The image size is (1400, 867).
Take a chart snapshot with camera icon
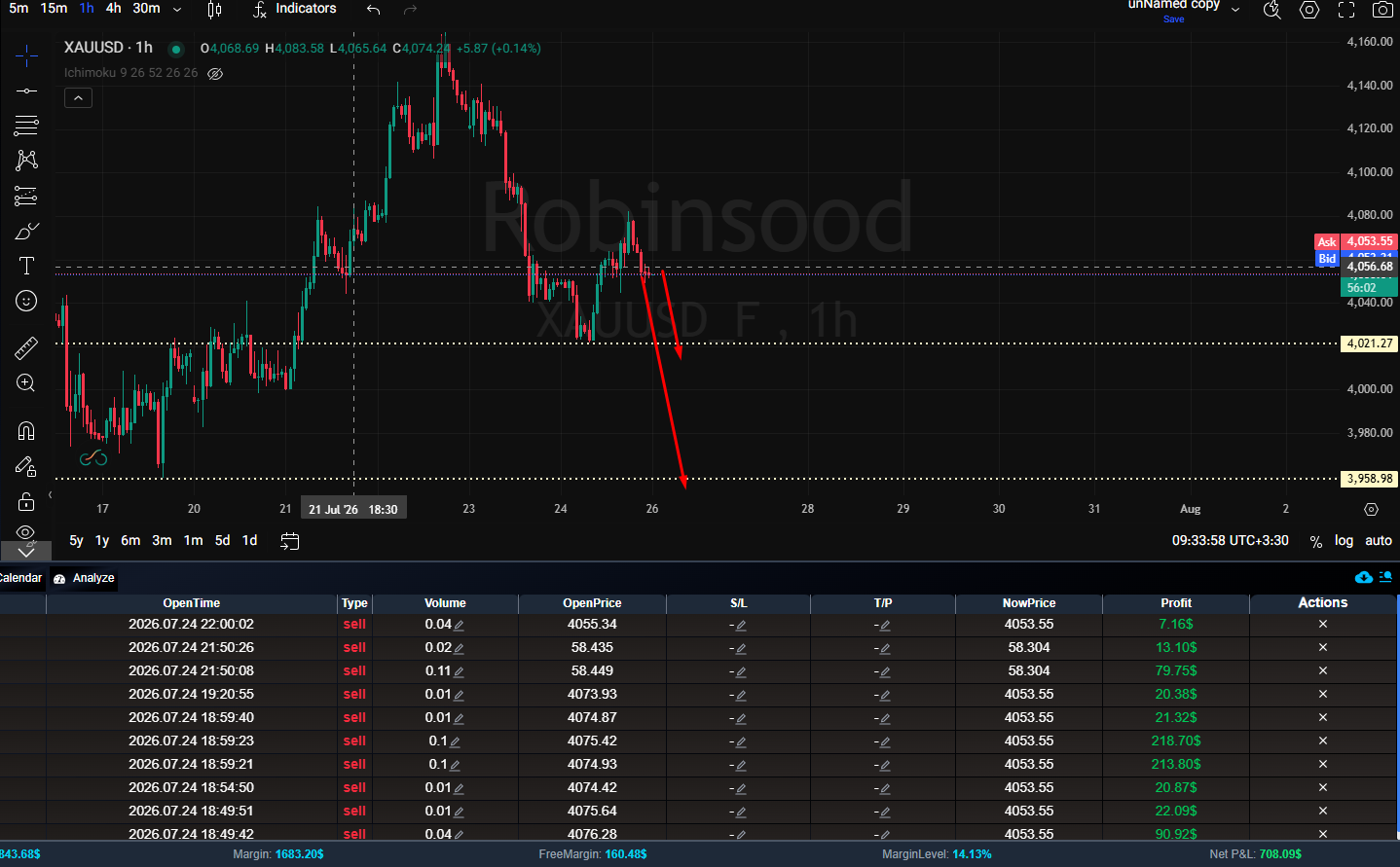(1382, 10)
